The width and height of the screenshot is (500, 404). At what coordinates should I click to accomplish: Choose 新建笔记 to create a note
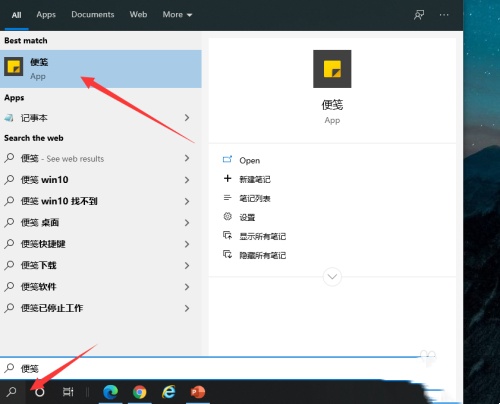click(255, 179)
